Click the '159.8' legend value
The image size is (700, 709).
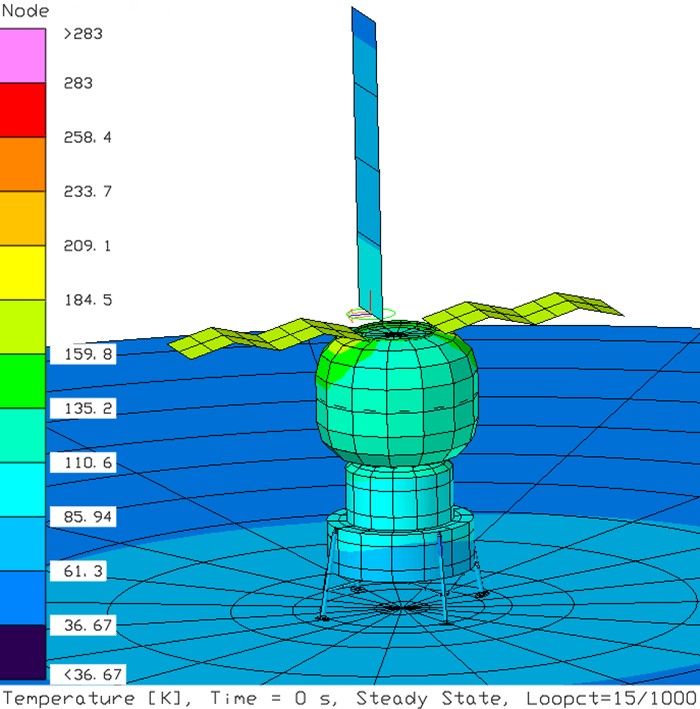(x=88, y=354)
